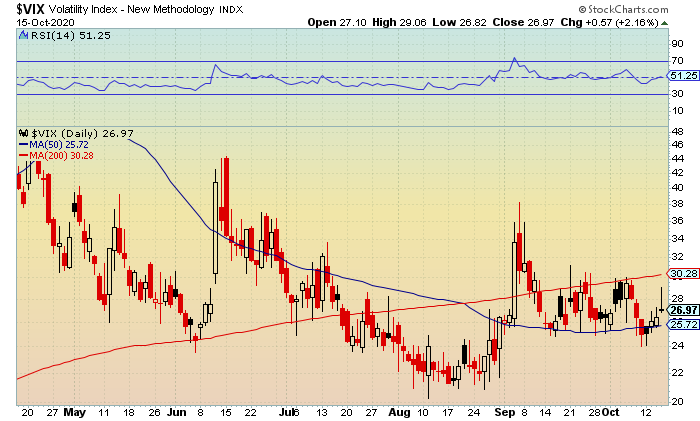The width and height of the screenshot is (700, 421).
Task: Click the 90 level on RSI axis
Action: pyautogui.click(x=677, y=44)
